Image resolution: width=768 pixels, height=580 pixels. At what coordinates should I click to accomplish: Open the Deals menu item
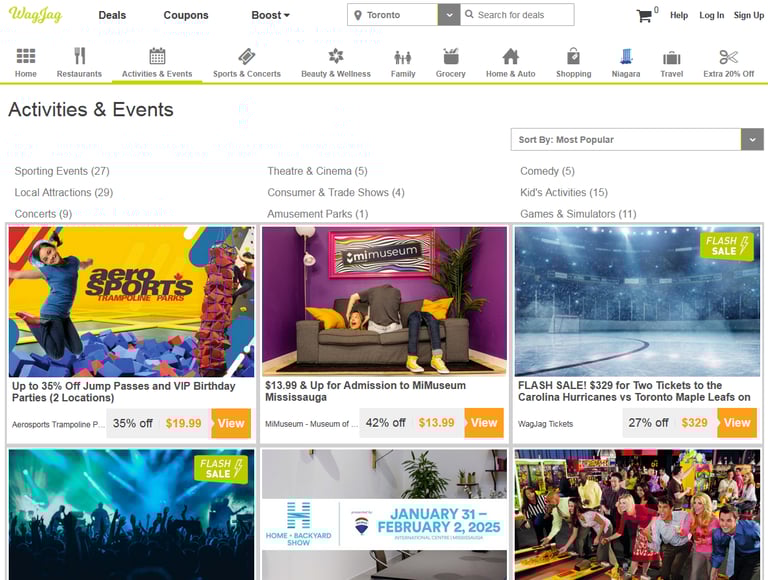tap(112, 15)
